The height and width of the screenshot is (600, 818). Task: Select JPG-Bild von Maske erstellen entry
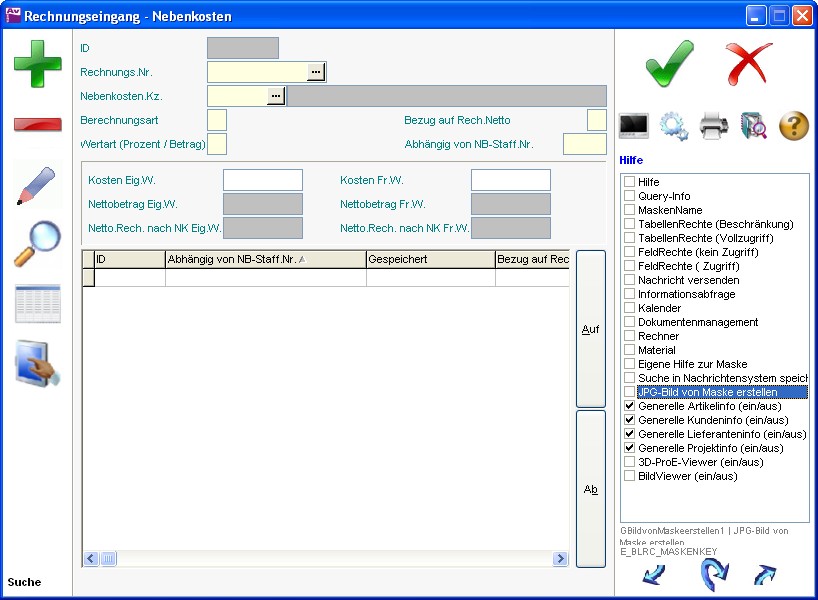point(707,393)
